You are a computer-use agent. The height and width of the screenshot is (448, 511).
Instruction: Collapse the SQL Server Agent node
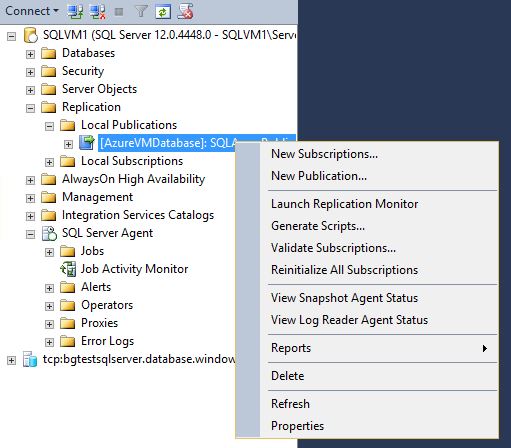[x=30, y=234]
